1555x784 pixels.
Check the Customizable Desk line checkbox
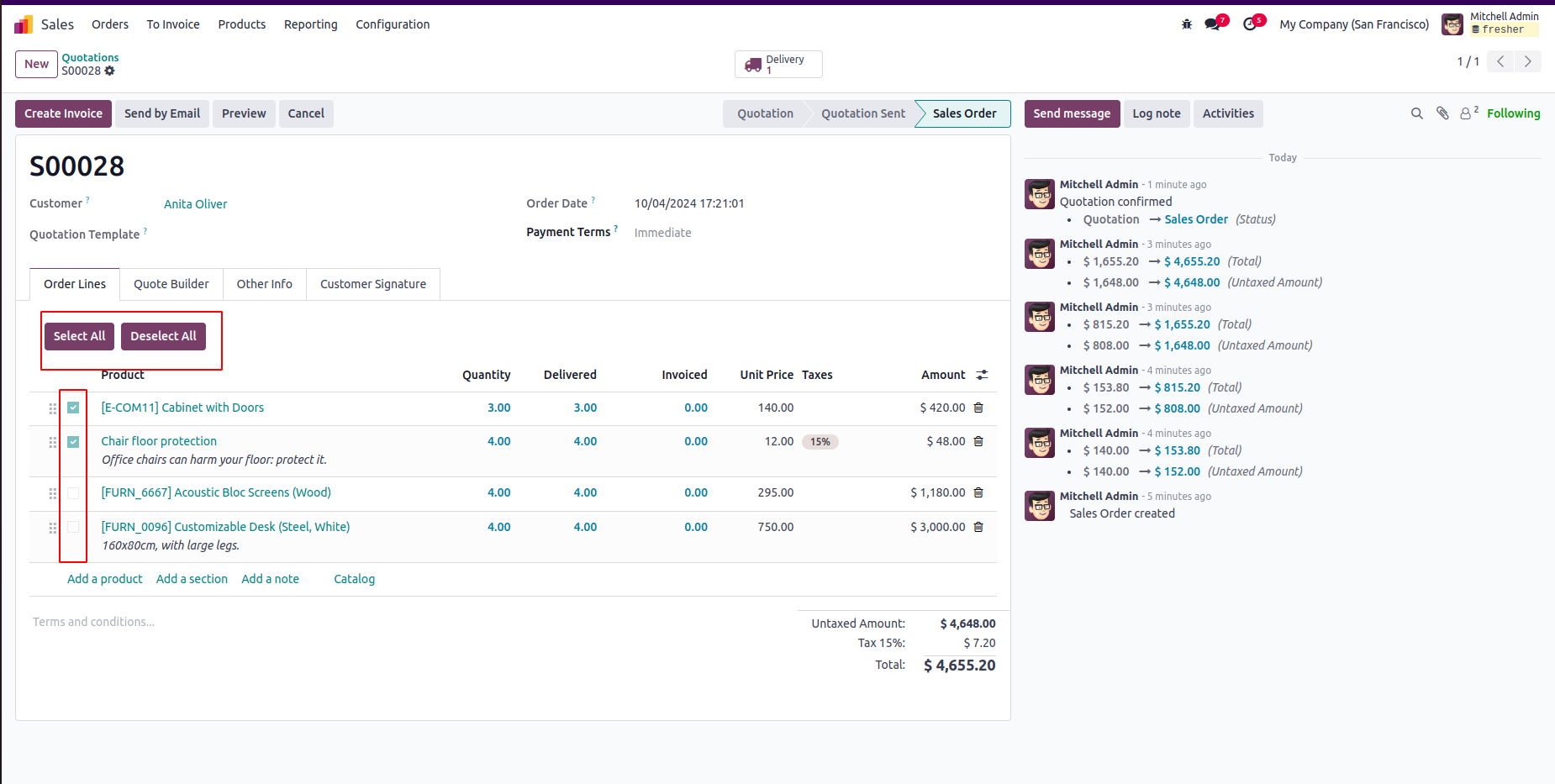coord(73,528)
